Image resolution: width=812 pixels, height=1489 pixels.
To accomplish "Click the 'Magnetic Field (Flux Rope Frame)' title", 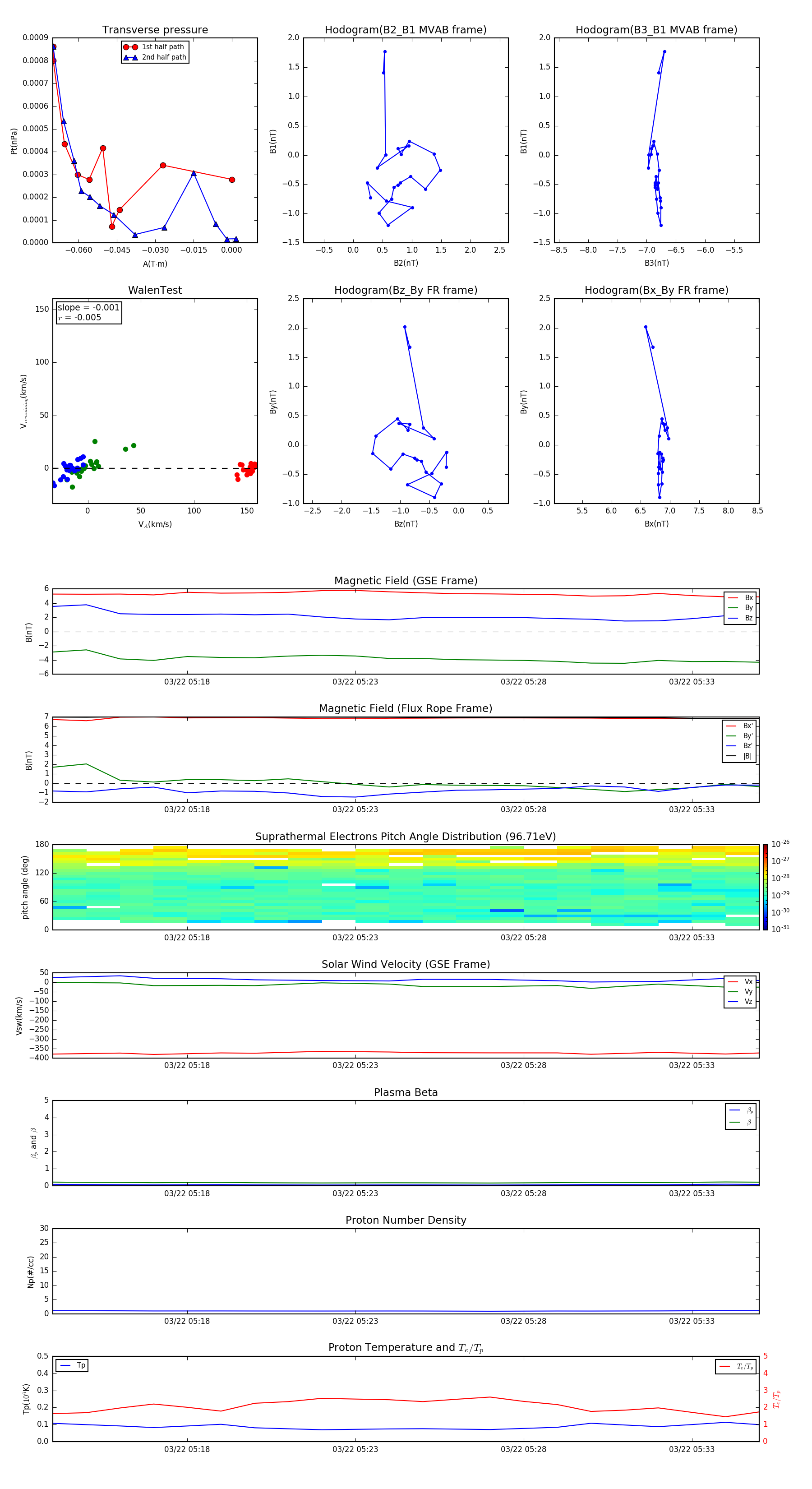I will 406,709.
